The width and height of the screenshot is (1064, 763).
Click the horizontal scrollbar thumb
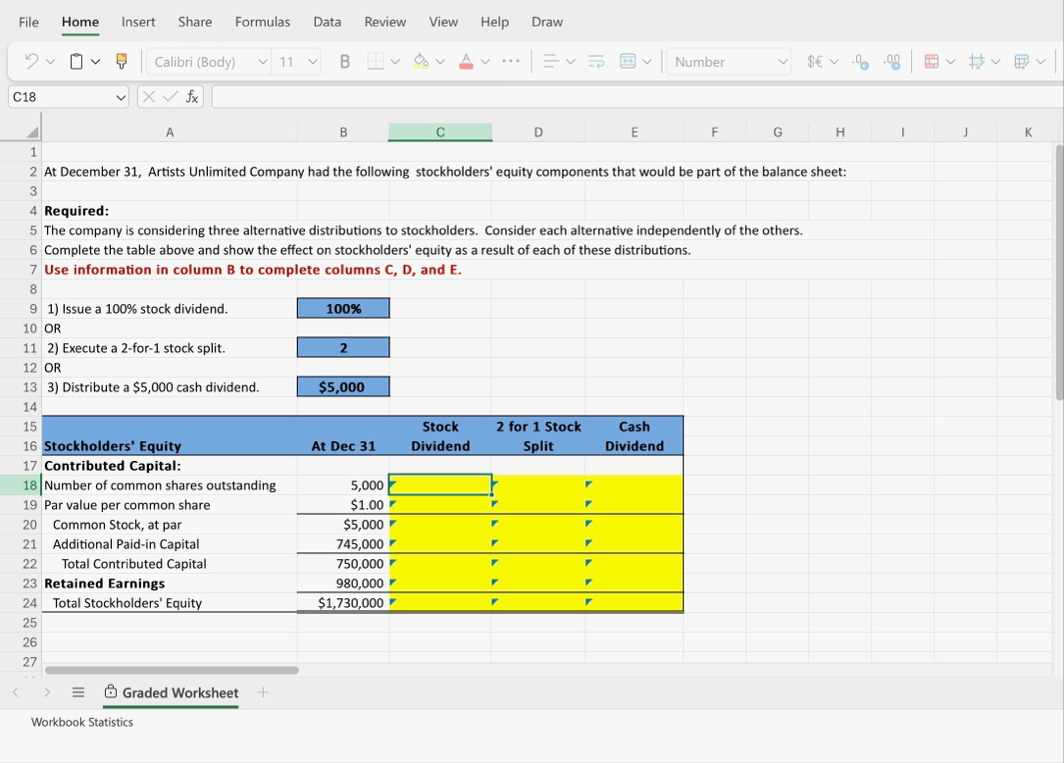pos(172,671)
